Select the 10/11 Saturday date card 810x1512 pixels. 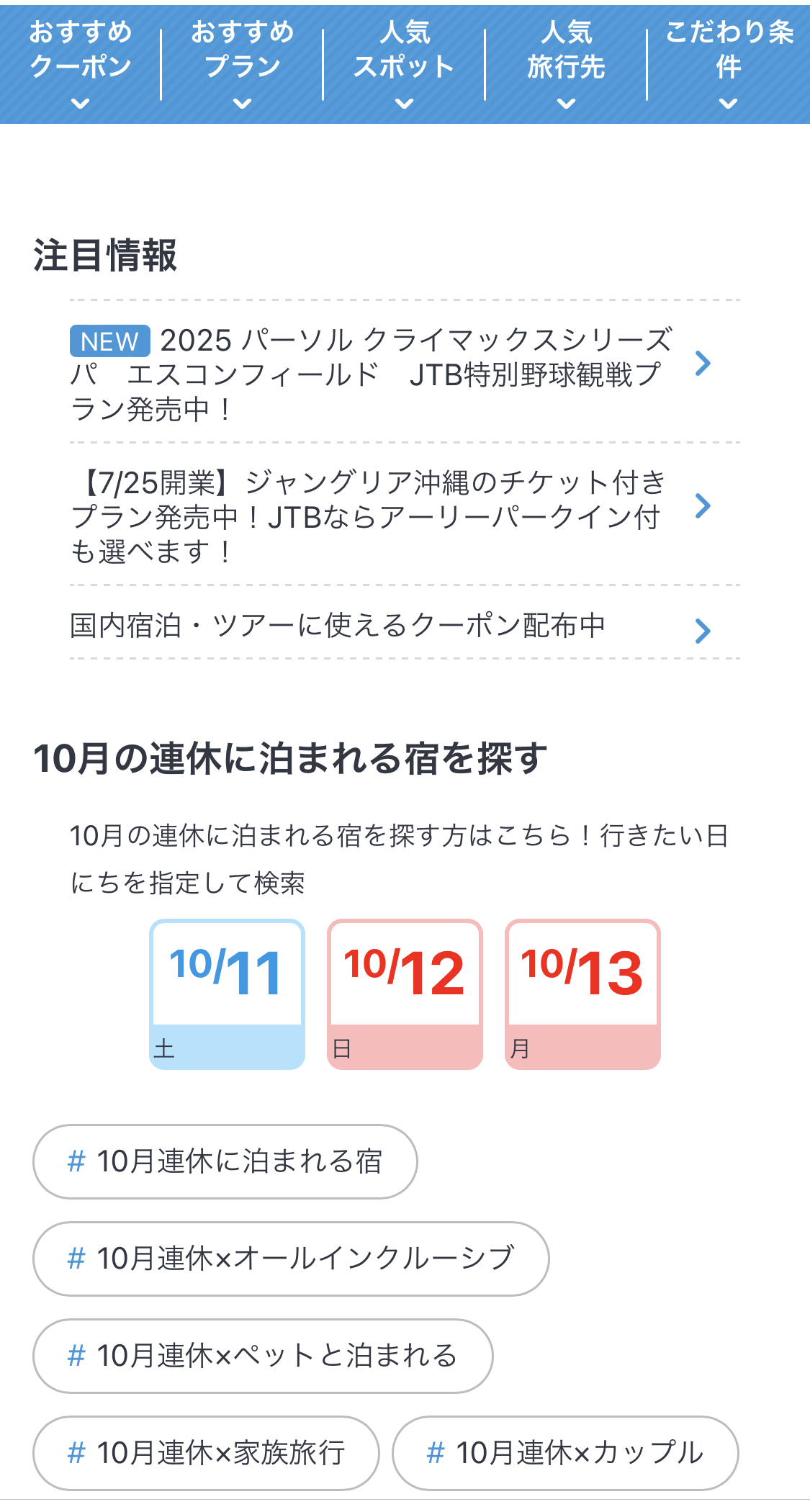click(x=227, y=994)
